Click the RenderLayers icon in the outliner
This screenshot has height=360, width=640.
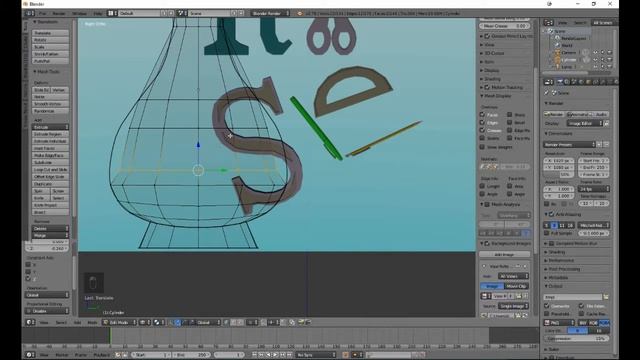tap(558, 38)
